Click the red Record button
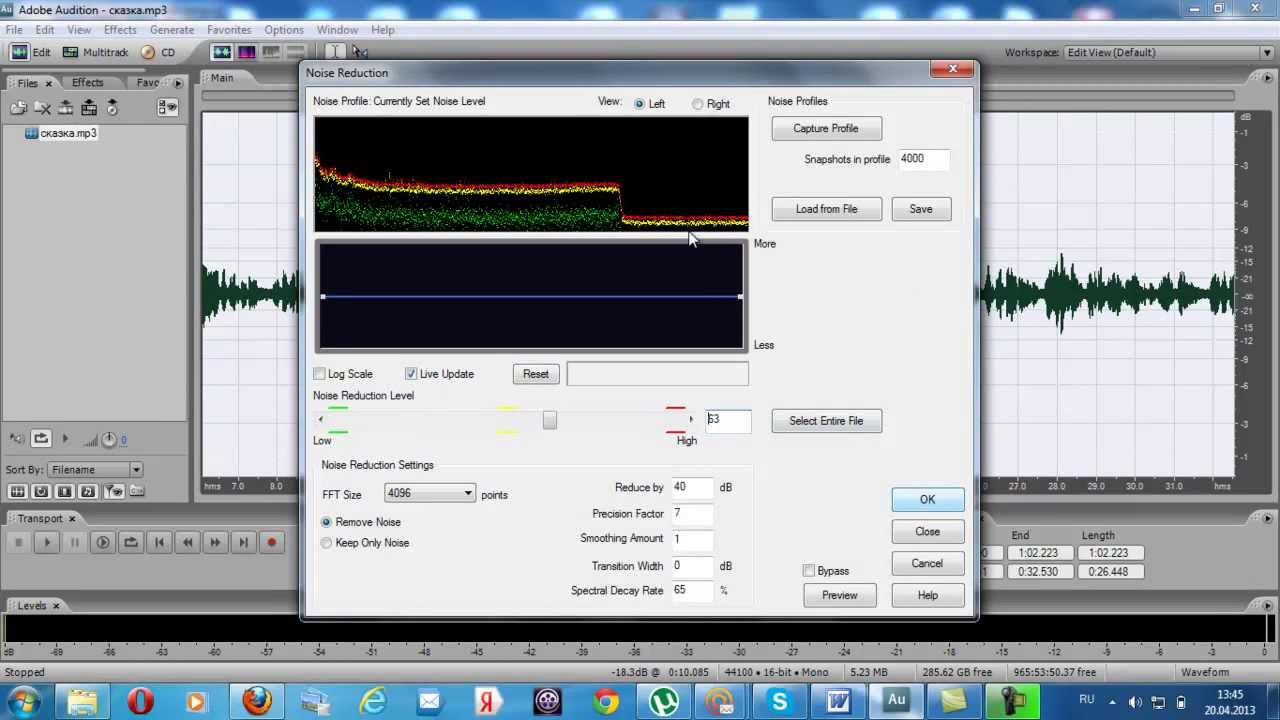1280x720 pixels. coord(270,542)
